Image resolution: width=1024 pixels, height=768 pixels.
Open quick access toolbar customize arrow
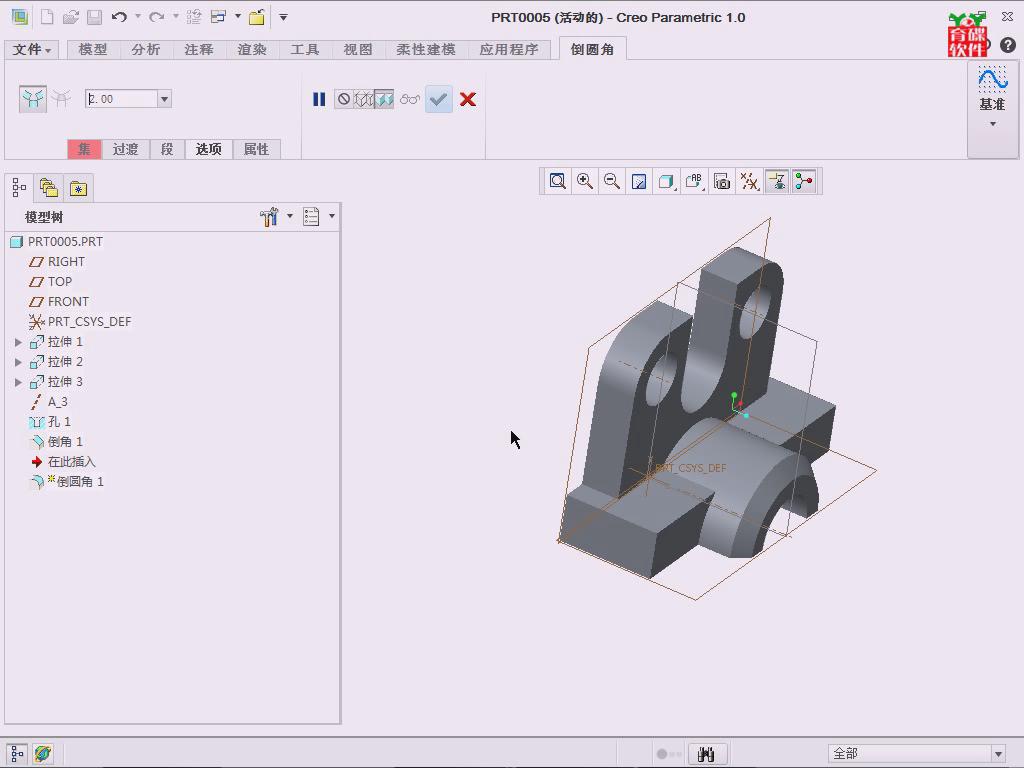pos(283,17)
